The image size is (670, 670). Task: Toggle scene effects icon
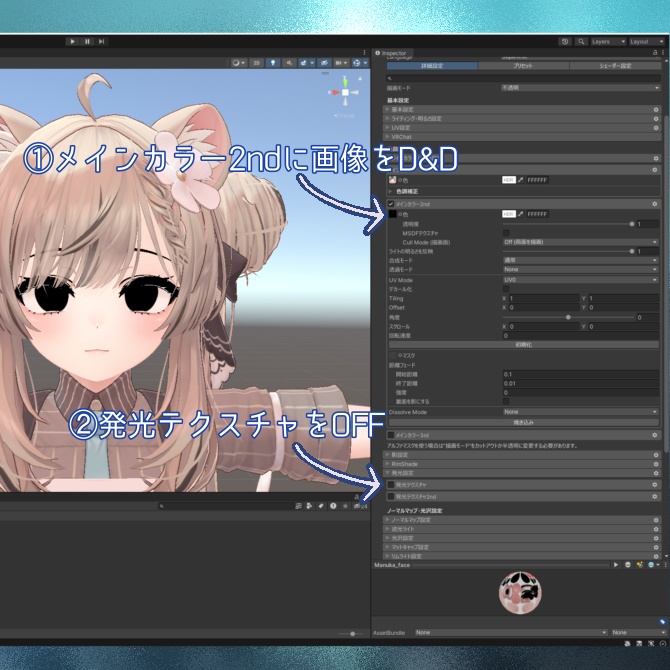click(x=306, y=63)
